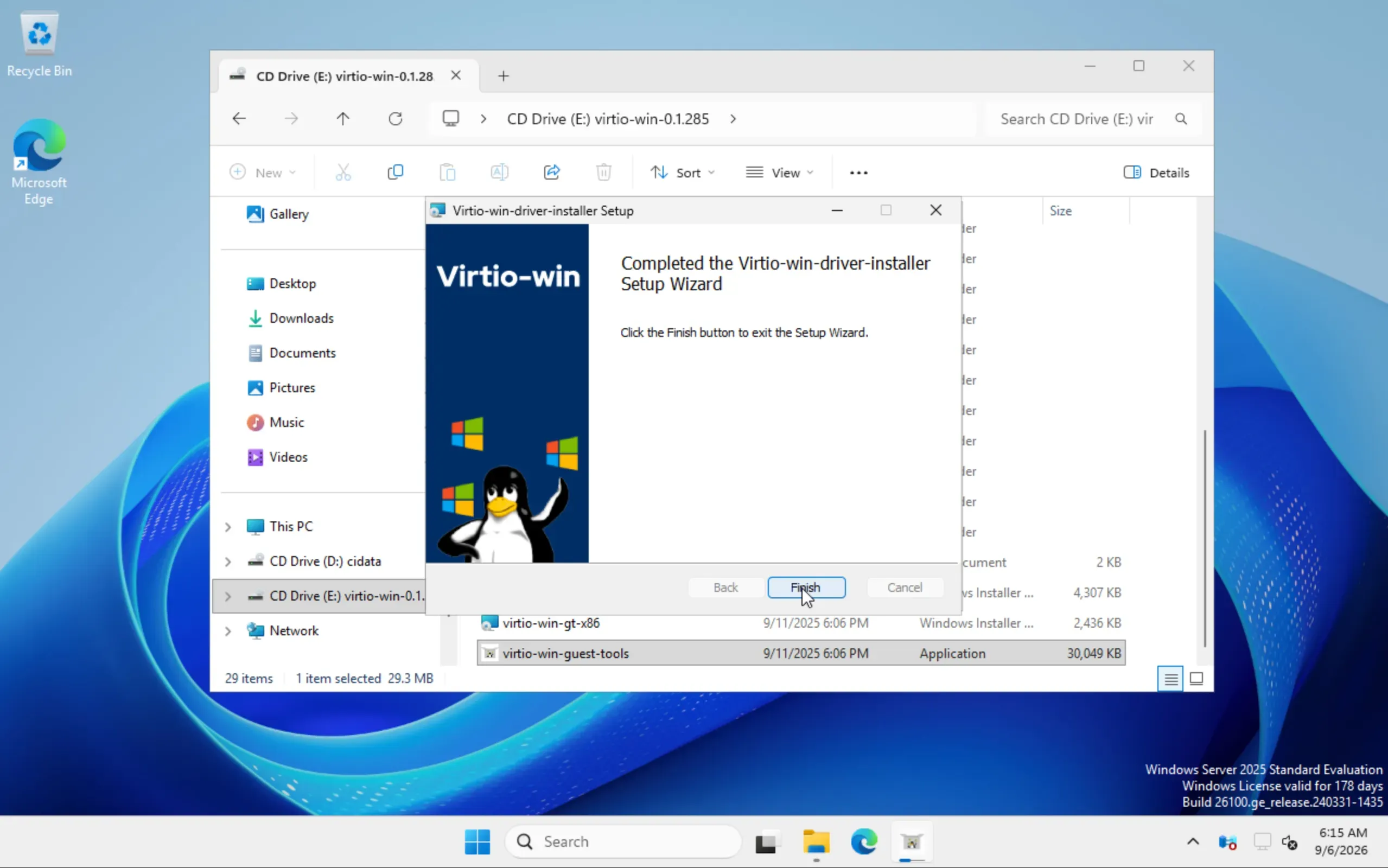Screen dimensions: 1388x868
Task: Click the magnifier search icon in Explorer
Action: point(1181,119)
